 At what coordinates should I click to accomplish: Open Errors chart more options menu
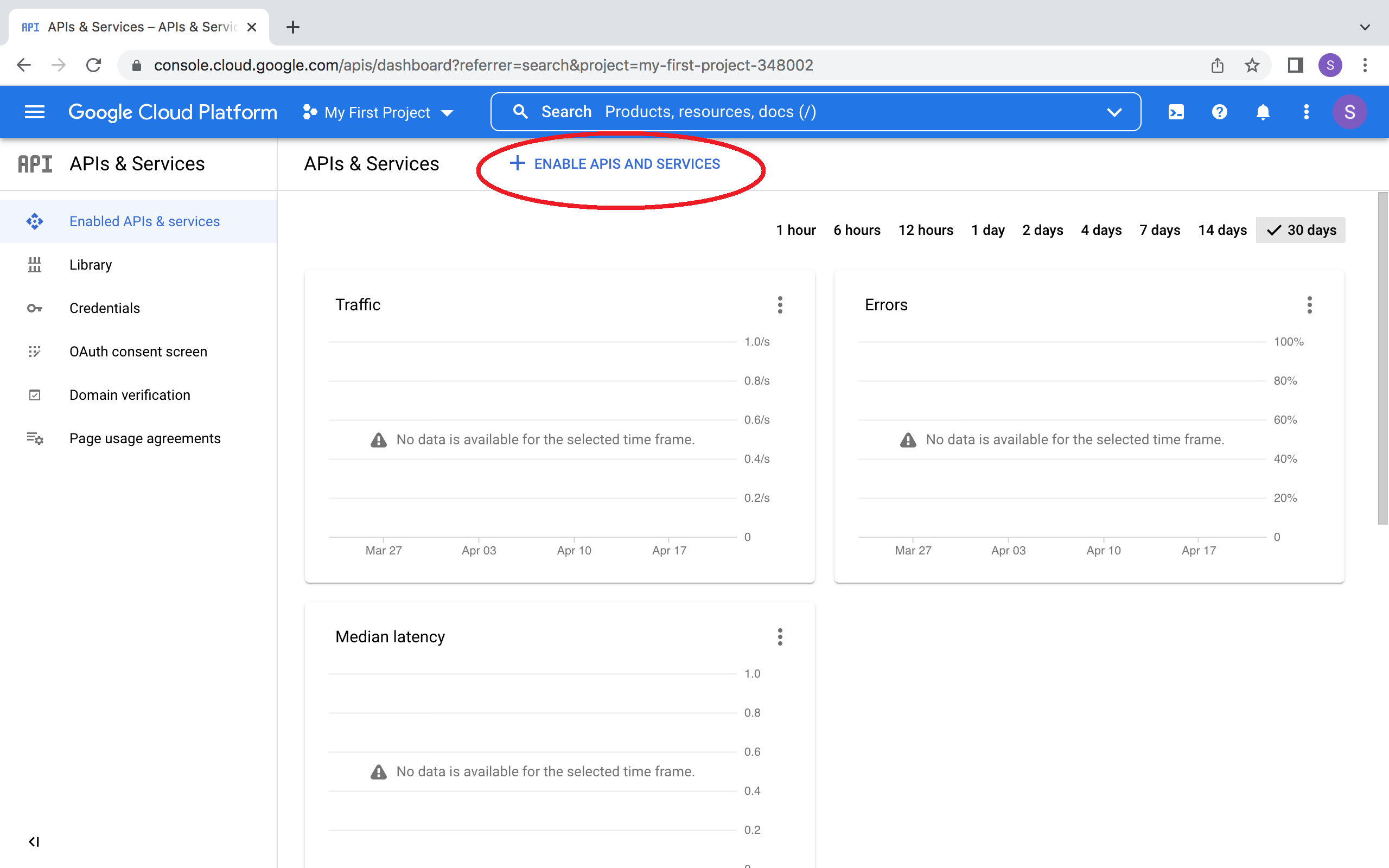1309,305
